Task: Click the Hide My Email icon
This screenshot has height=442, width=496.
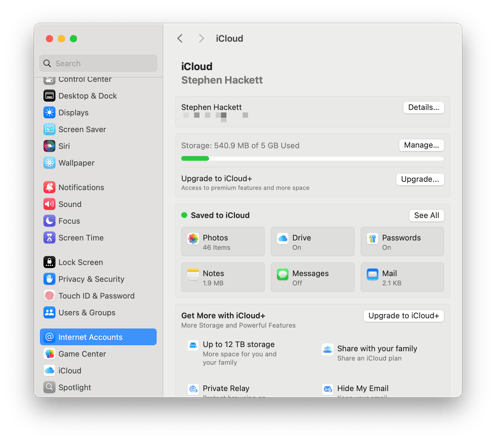Action: point(328,389)
